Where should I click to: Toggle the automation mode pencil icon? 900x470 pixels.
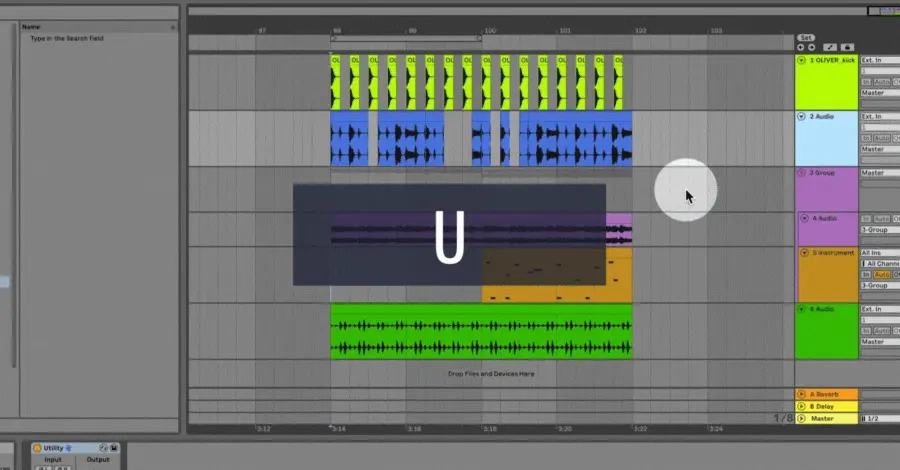coord(830,47)
